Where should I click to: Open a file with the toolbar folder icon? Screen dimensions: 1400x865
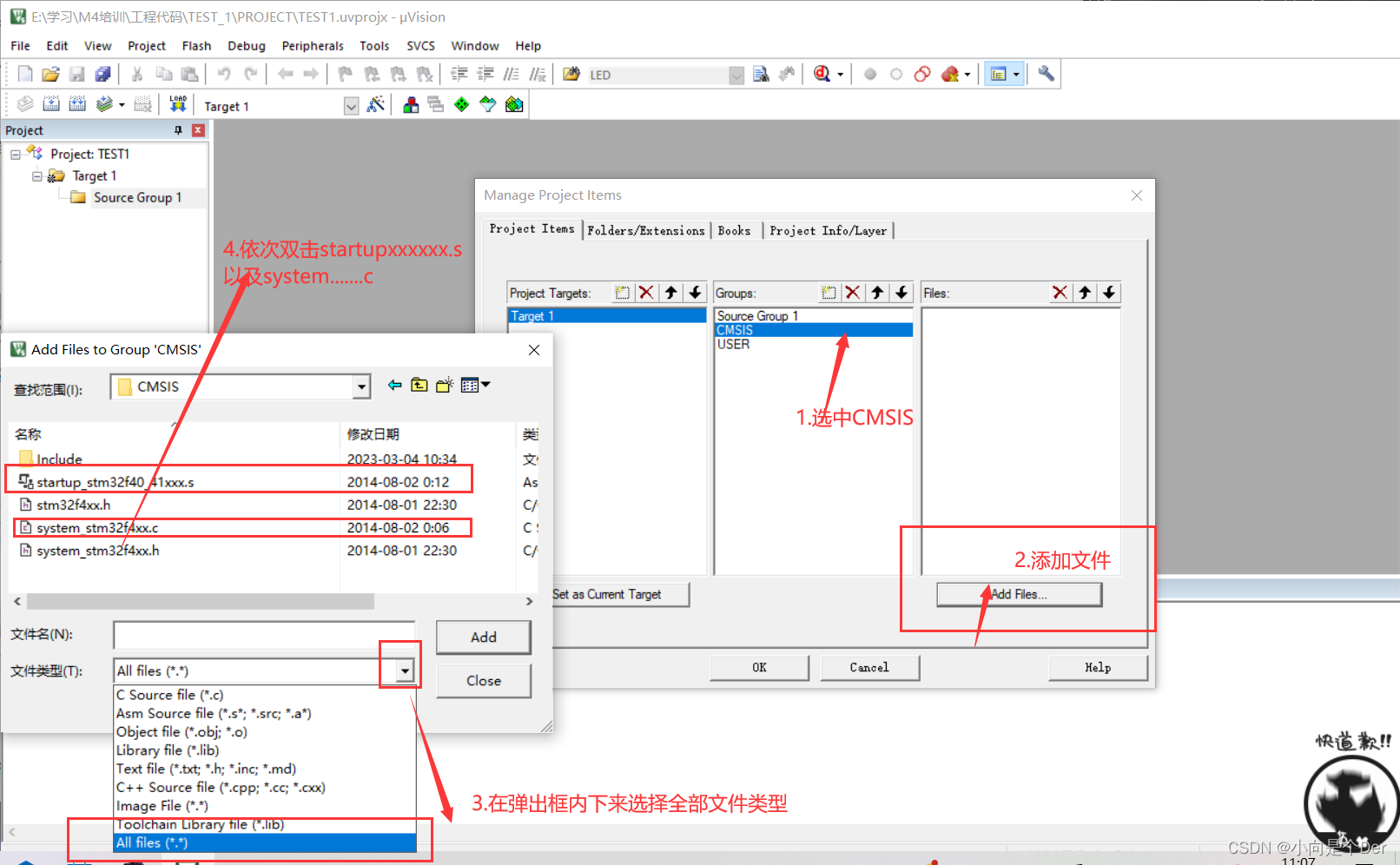50,74
